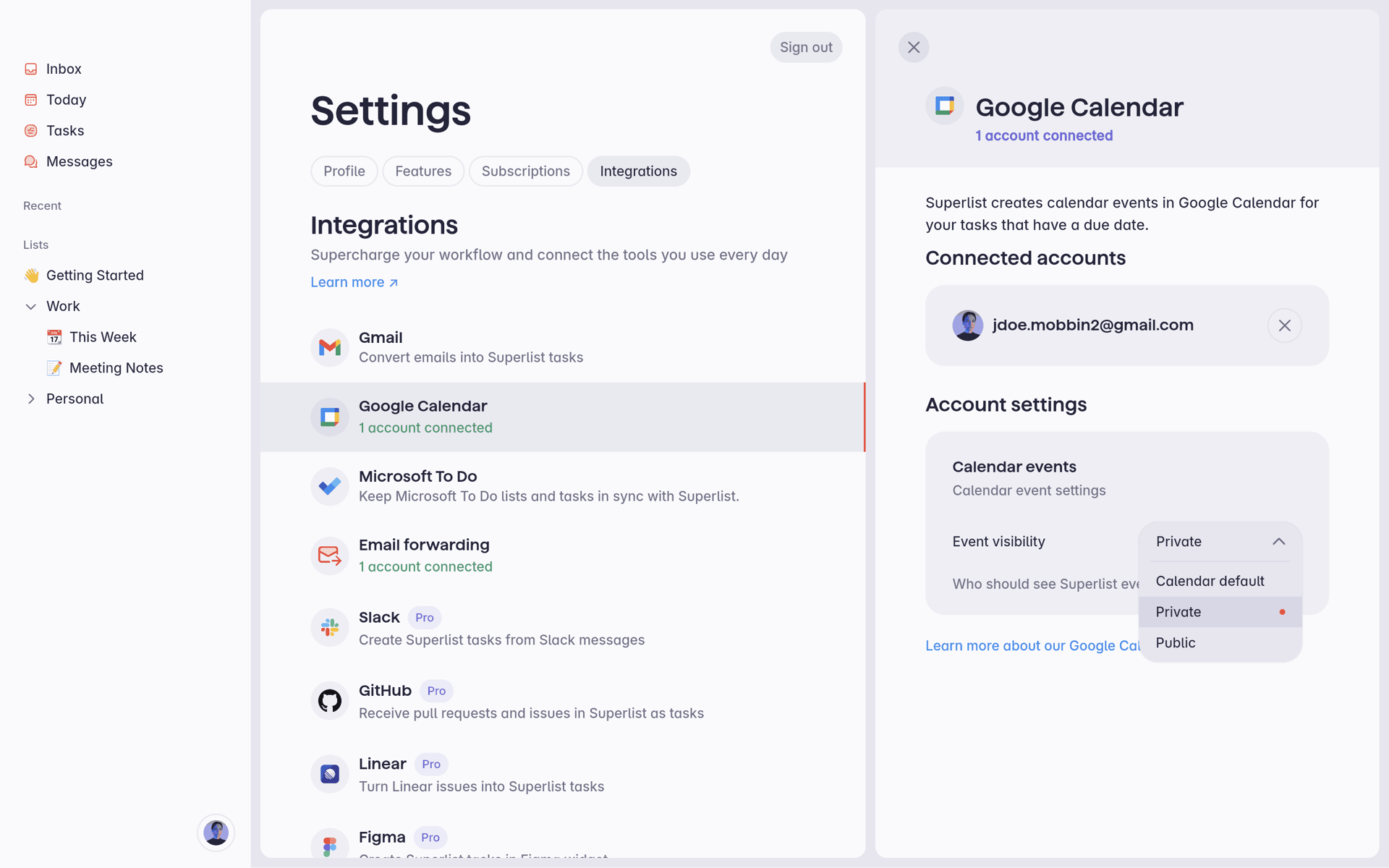Click the Getting Started wave emoji

click(x=31, y=276)
